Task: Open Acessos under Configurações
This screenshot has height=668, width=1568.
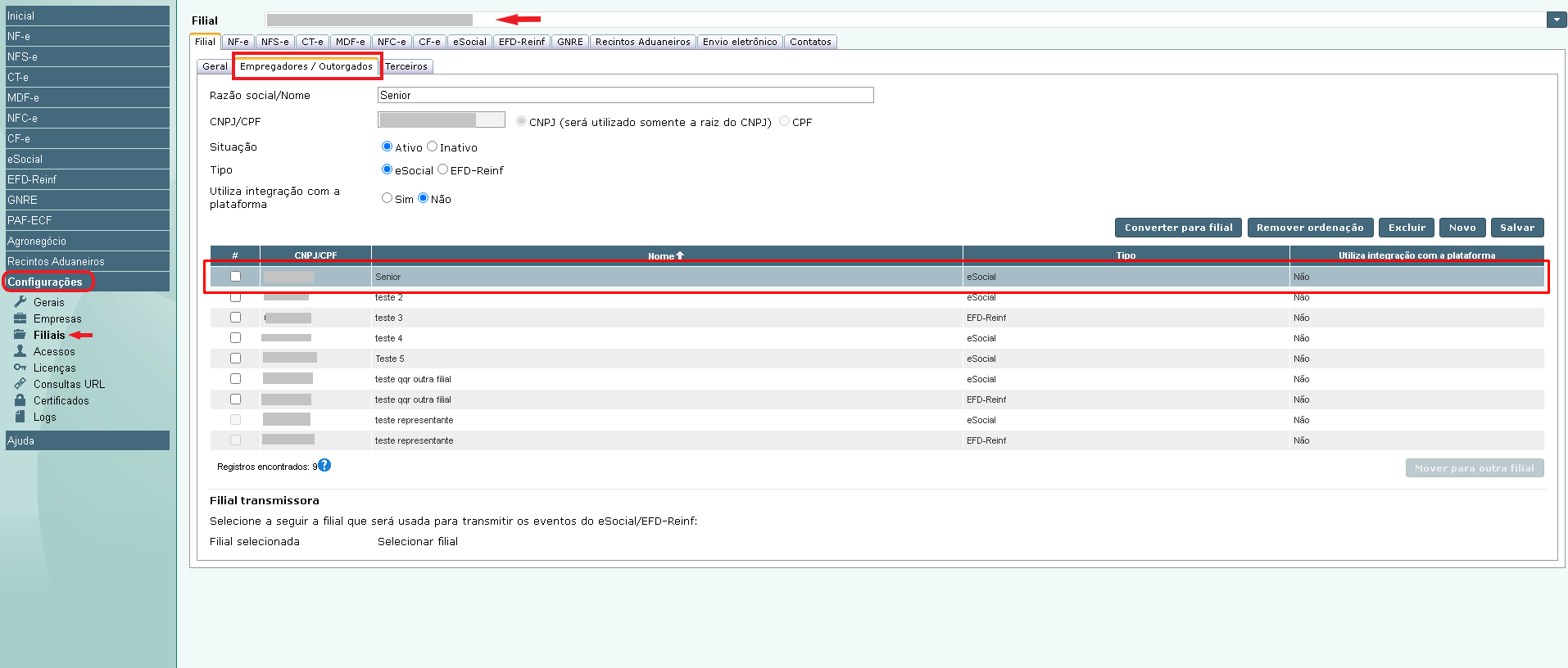Action: pos(54,351)
